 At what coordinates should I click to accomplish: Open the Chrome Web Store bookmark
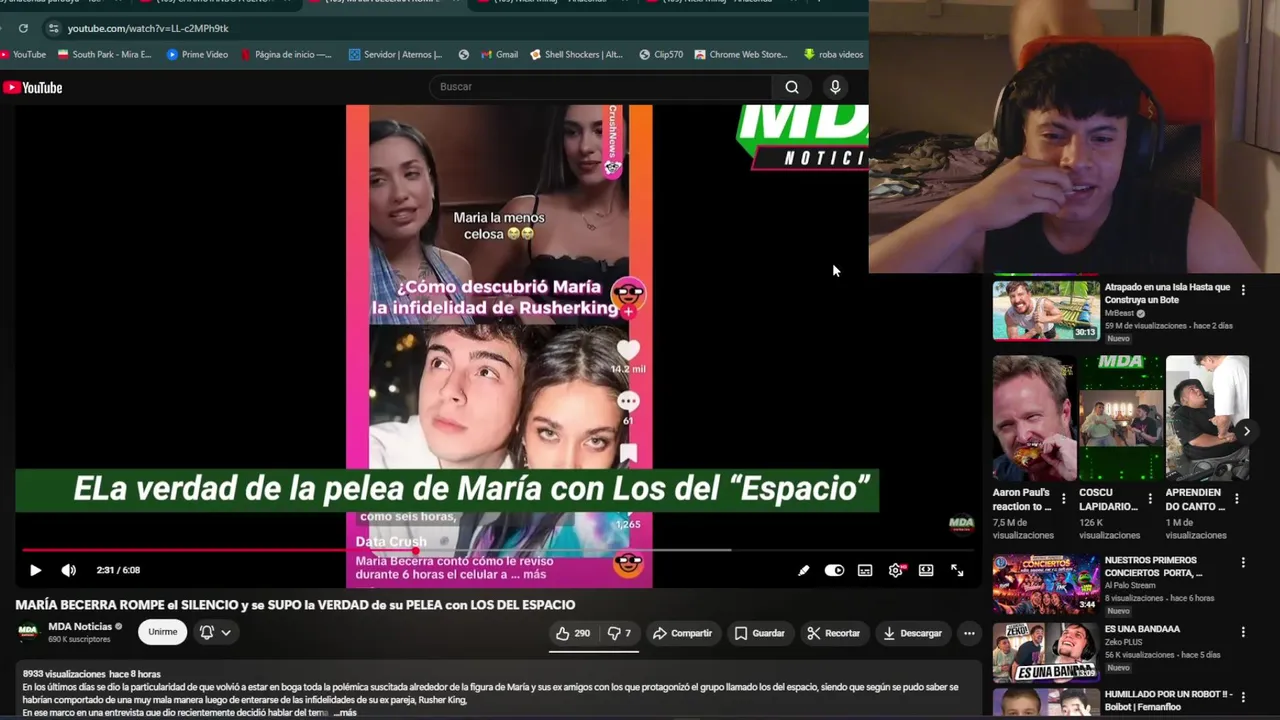(741, 54)
